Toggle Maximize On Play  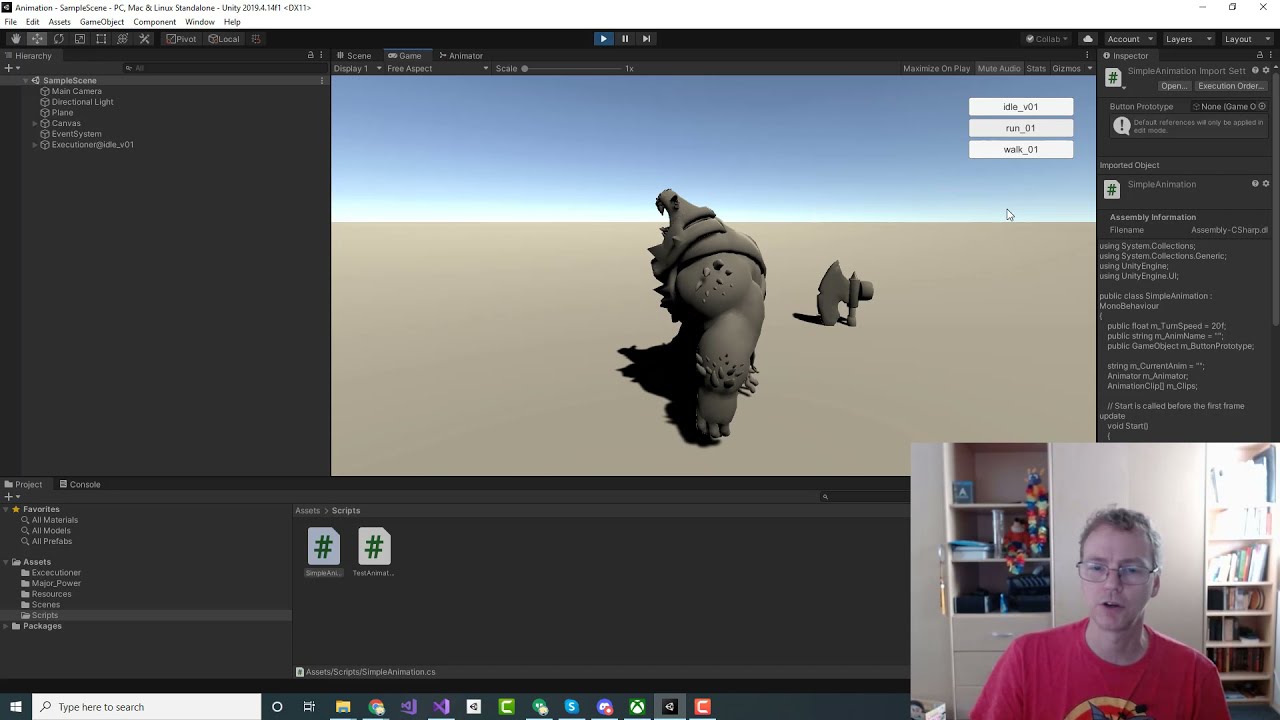tap(936, 68)
